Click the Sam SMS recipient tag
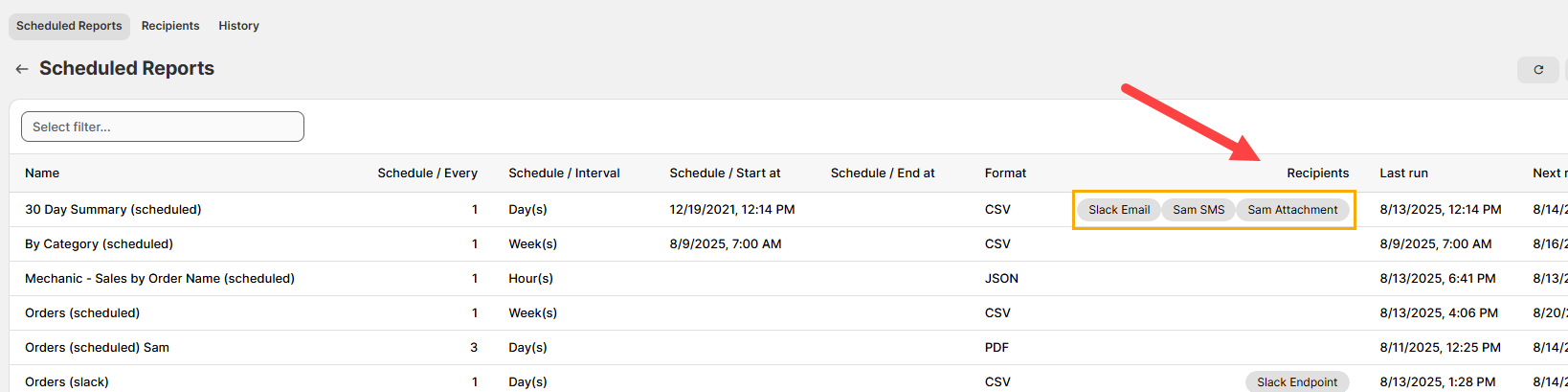The width and height of the screenshot is (1568, 392). coord(1198,210)
